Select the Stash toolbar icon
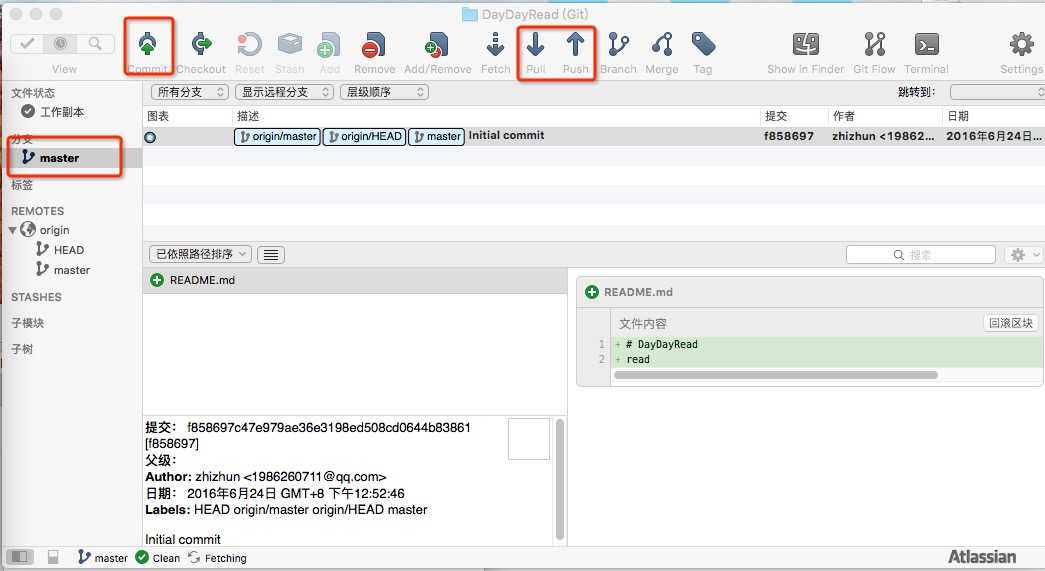1045x571 pixels. click(x=289, y=45)
